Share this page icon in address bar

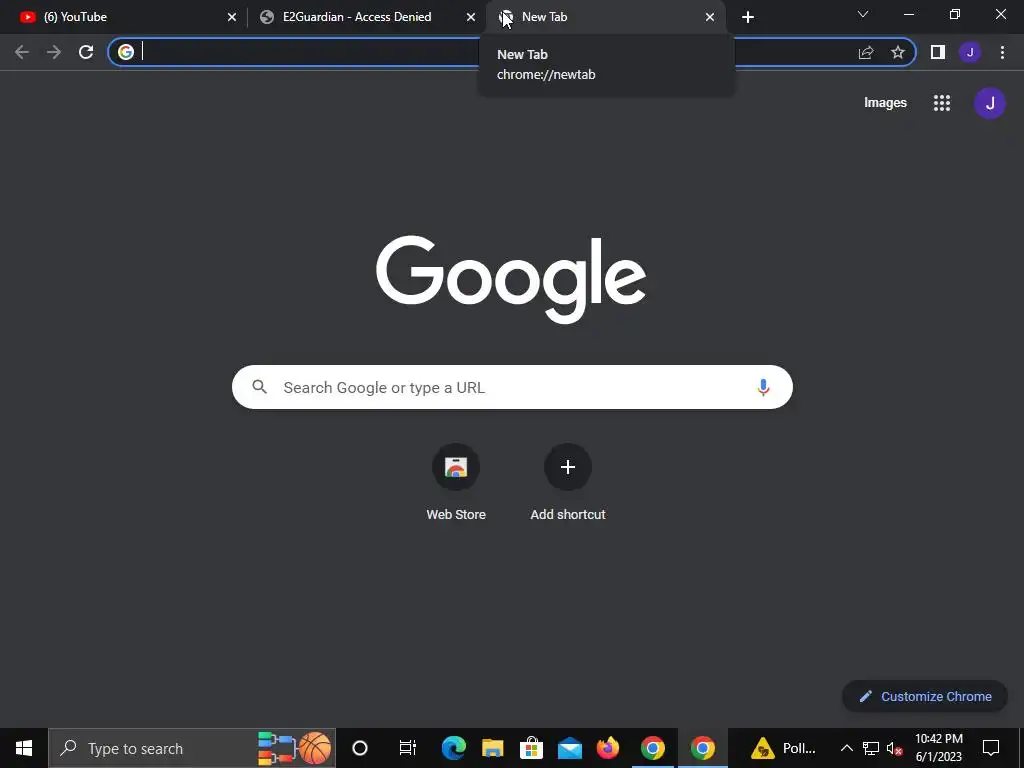point(866,52)
